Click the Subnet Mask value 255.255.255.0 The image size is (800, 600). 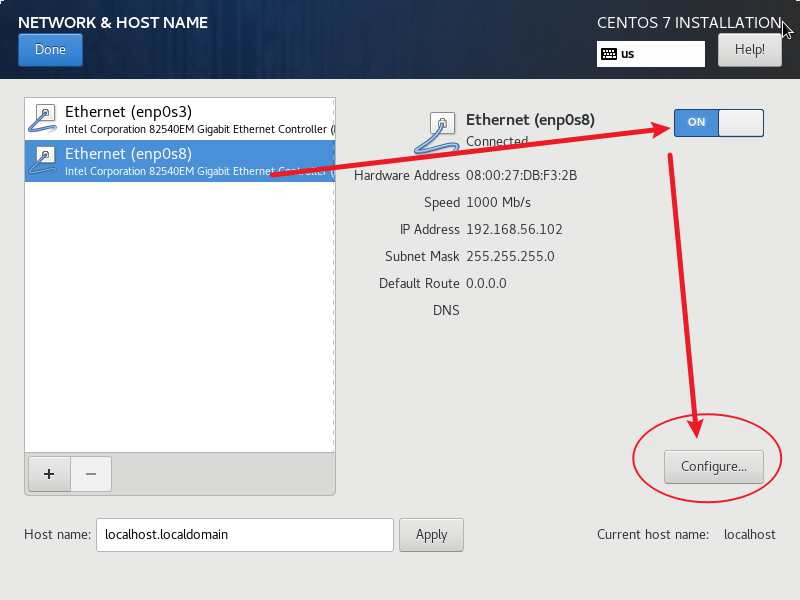coord(510,257)
